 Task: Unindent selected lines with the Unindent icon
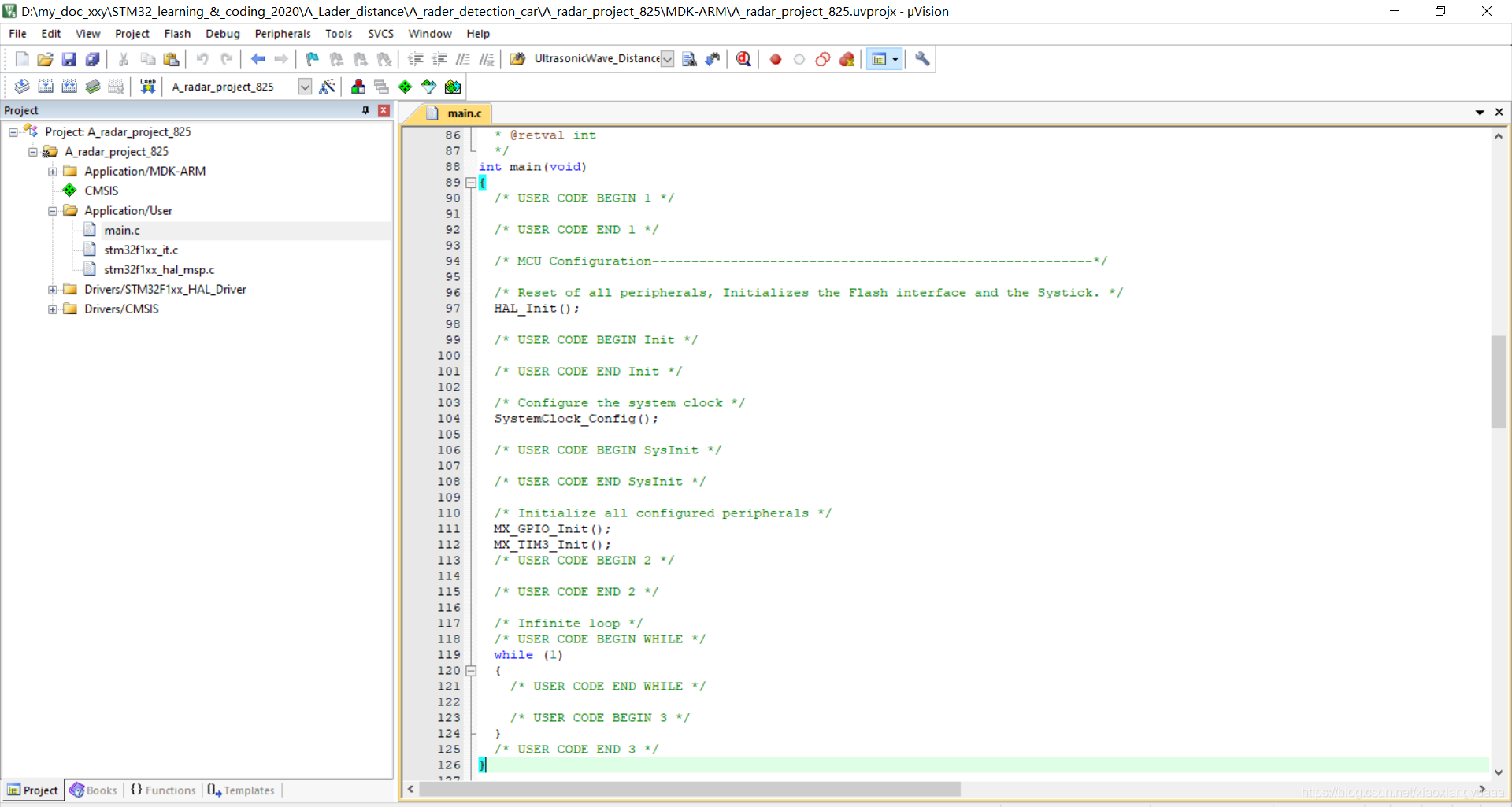point(439,59)
